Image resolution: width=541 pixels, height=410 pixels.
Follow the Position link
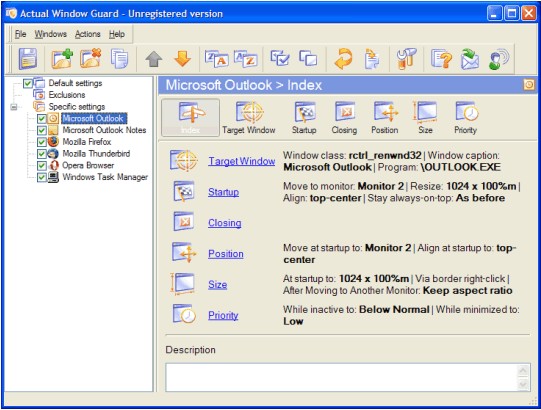pyautogui.click(x=226, y=254)
